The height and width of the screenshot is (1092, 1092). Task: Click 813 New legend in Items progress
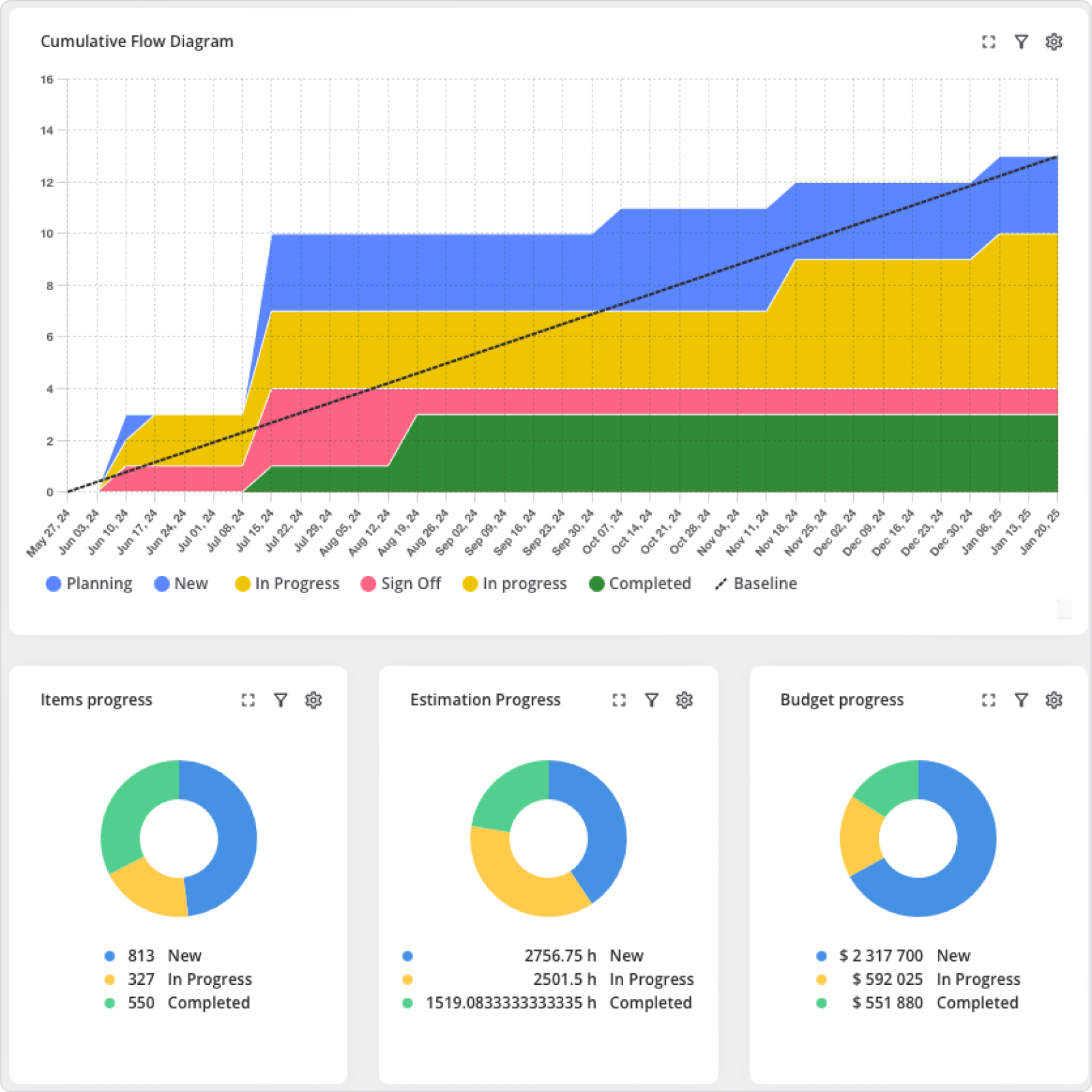pyautogui.click(x=153, y=955)
